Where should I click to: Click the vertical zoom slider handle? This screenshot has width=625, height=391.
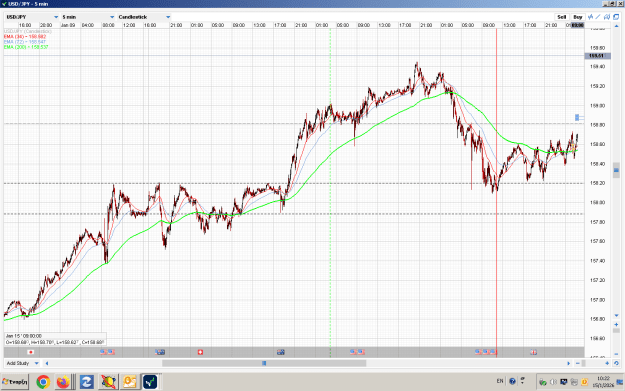(616, 331)
